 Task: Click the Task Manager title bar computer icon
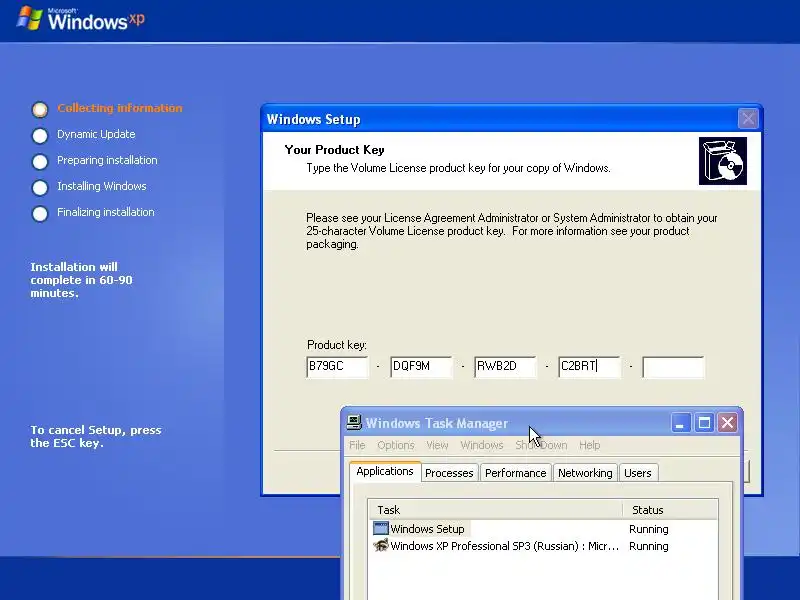point(354,422)
